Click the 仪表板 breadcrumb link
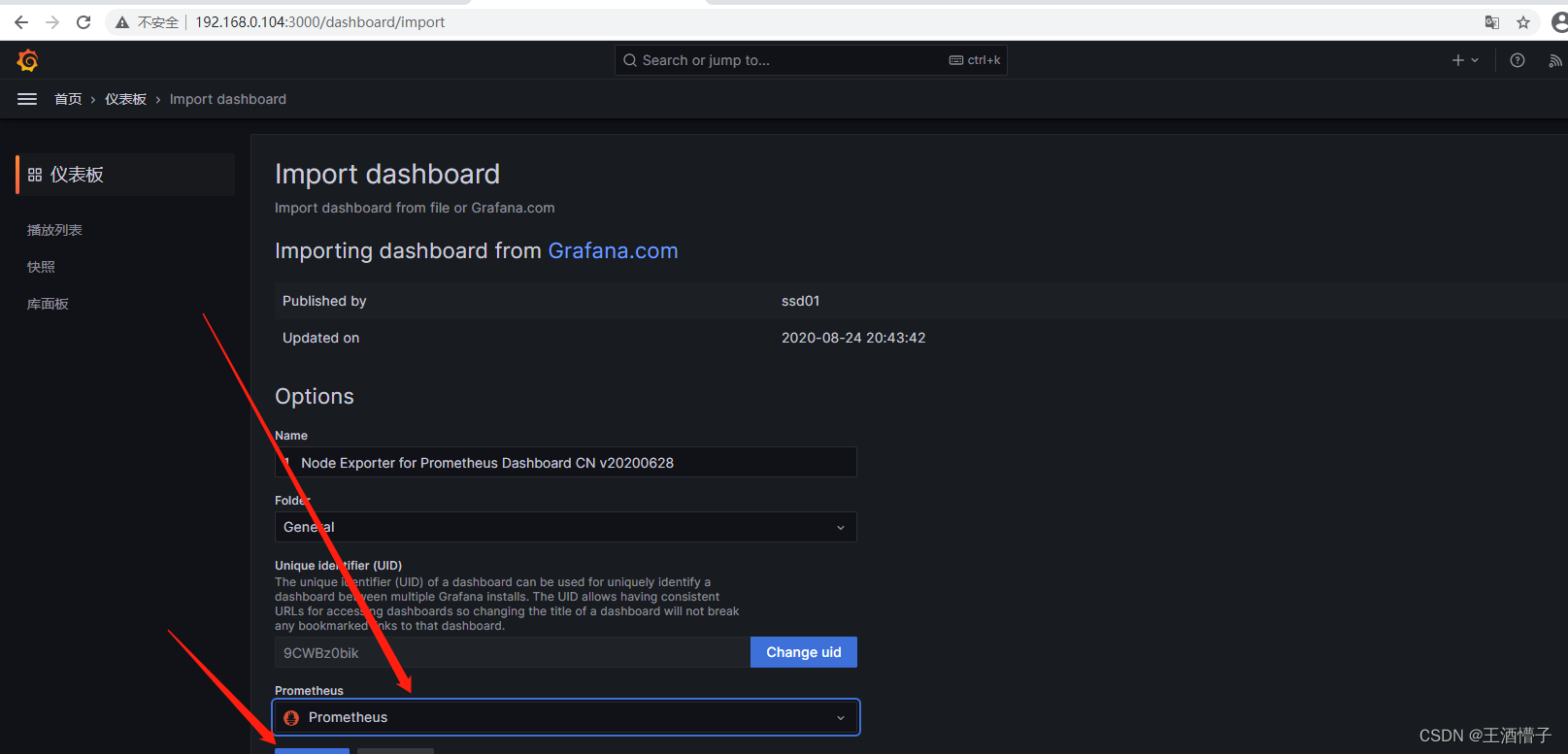 [x=125, y=99]
